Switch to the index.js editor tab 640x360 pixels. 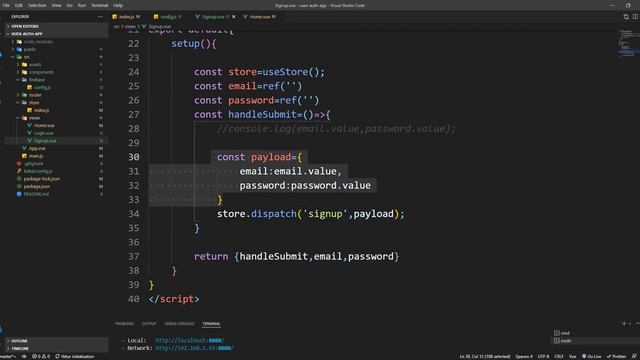pos(126,17)
